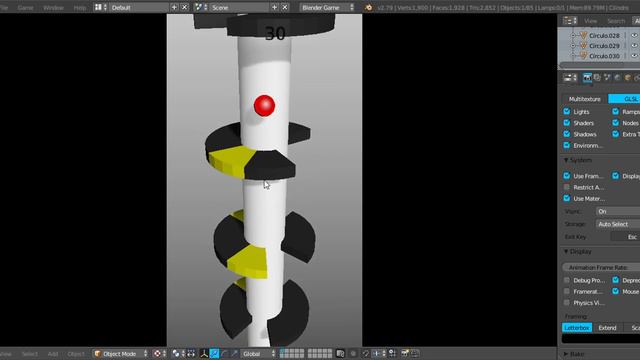The width and height of the screenshot is (640, 360).
Task: Delete the Default screen layout
Action: [x=184, y=7]
